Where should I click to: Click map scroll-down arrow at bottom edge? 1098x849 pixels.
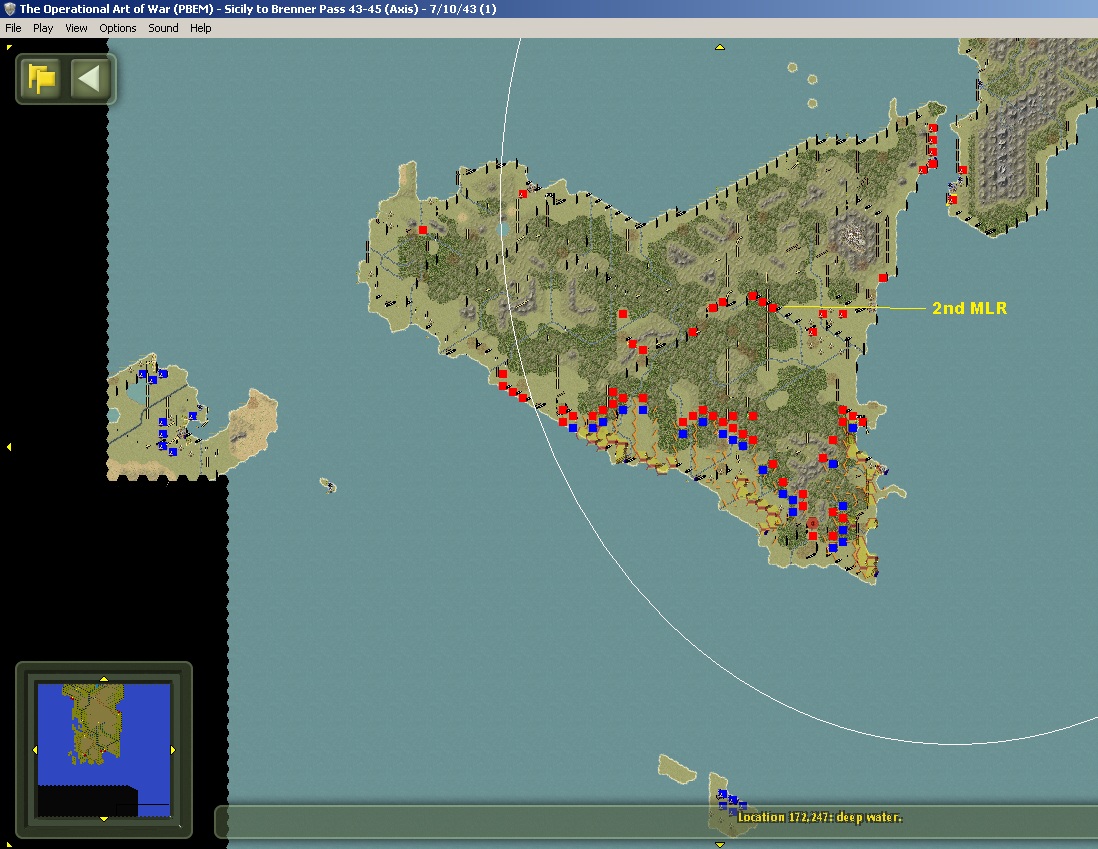[719, 845]
